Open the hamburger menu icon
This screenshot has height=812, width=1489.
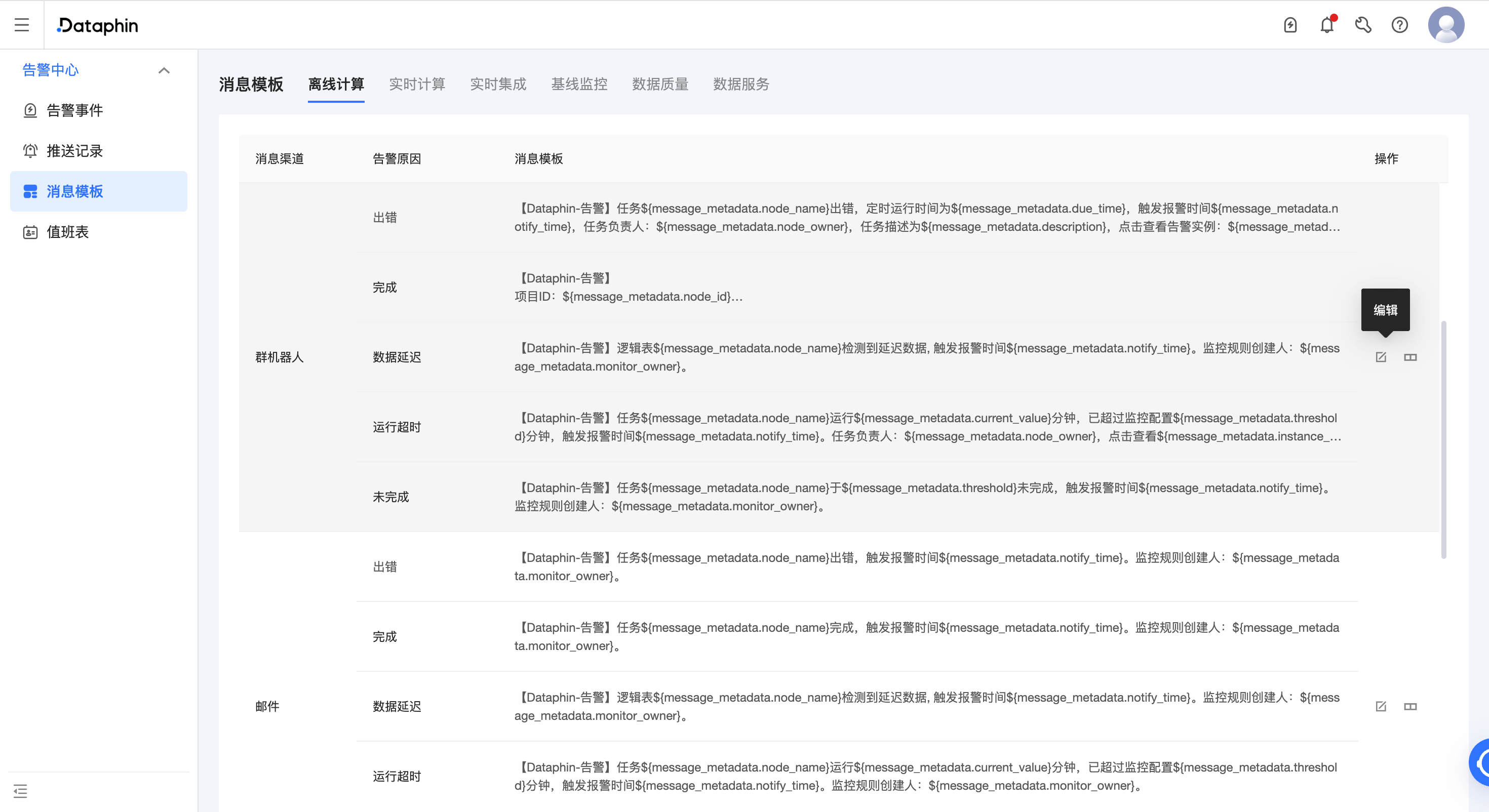click(21, 25)
